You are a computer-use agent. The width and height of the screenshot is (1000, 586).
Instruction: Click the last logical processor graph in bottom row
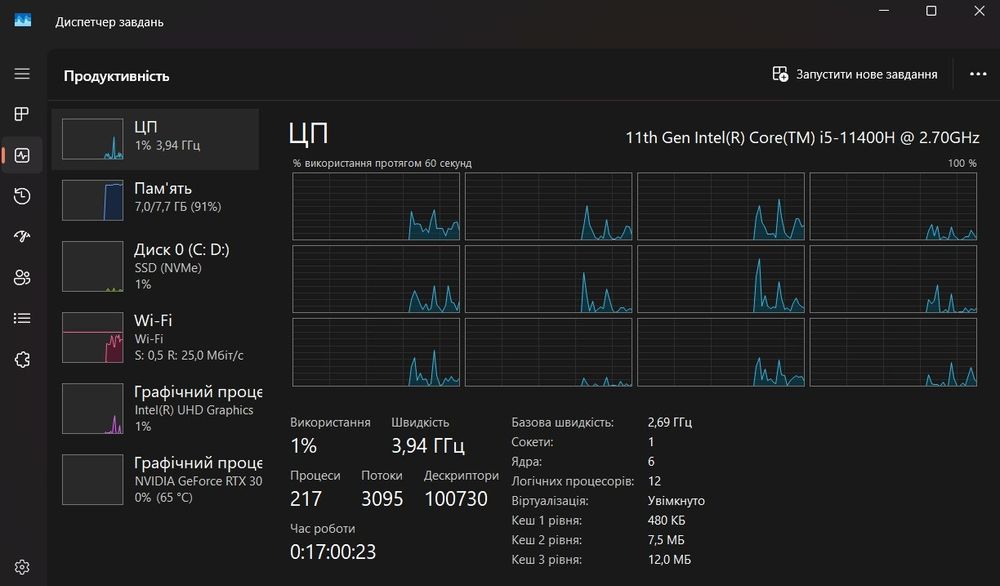pyautogui.click(x=893, y=352)
